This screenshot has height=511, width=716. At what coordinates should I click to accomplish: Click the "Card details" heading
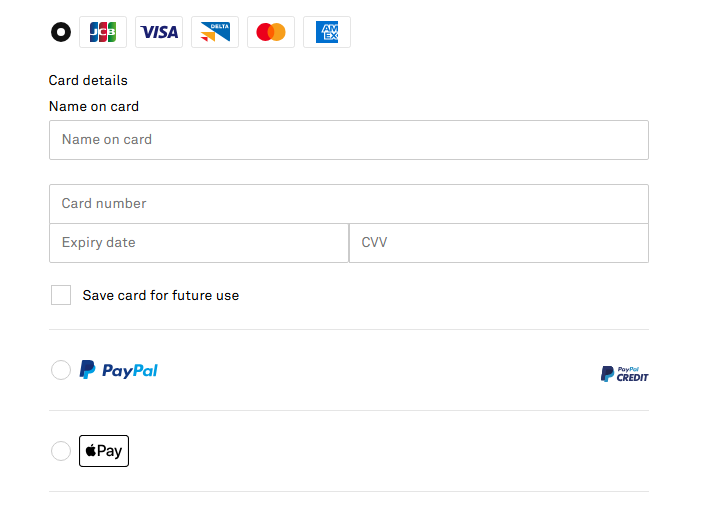point(88,80)
